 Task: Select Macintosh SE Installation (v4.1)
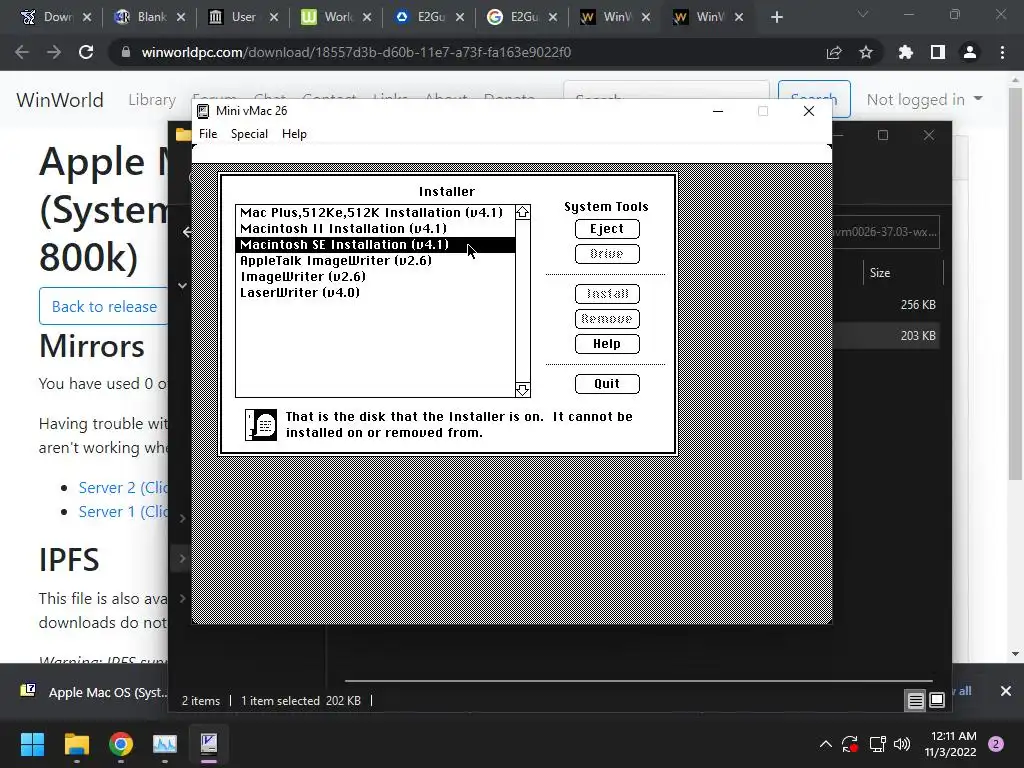click(x=375, y=245)
